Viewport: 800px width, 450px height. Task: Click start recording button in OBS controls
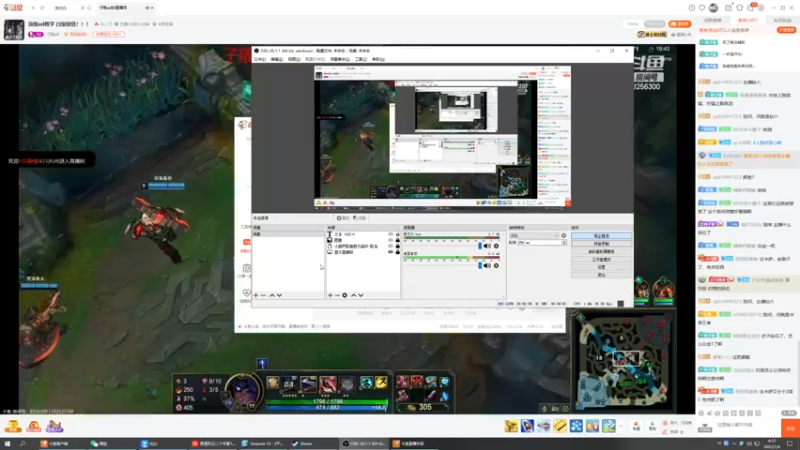click(x=601, y=244)
